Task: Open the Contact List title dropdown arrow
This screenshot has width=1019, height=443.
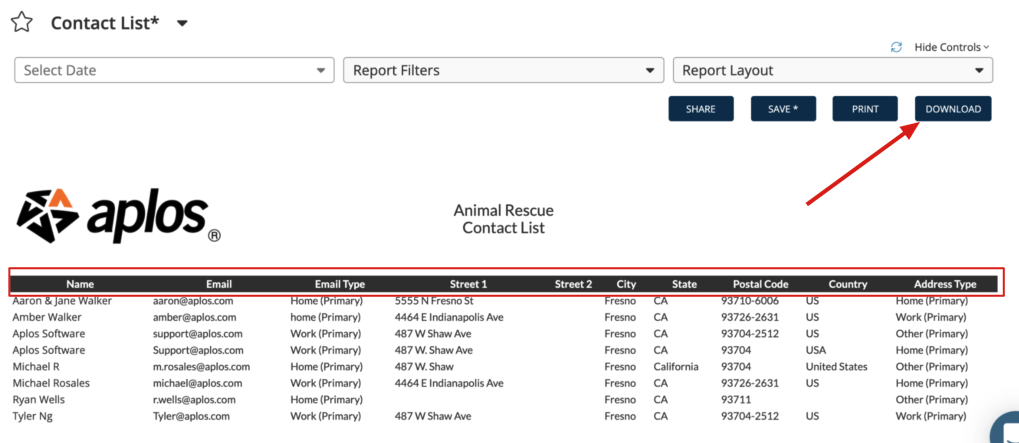Action: (183, 23)
